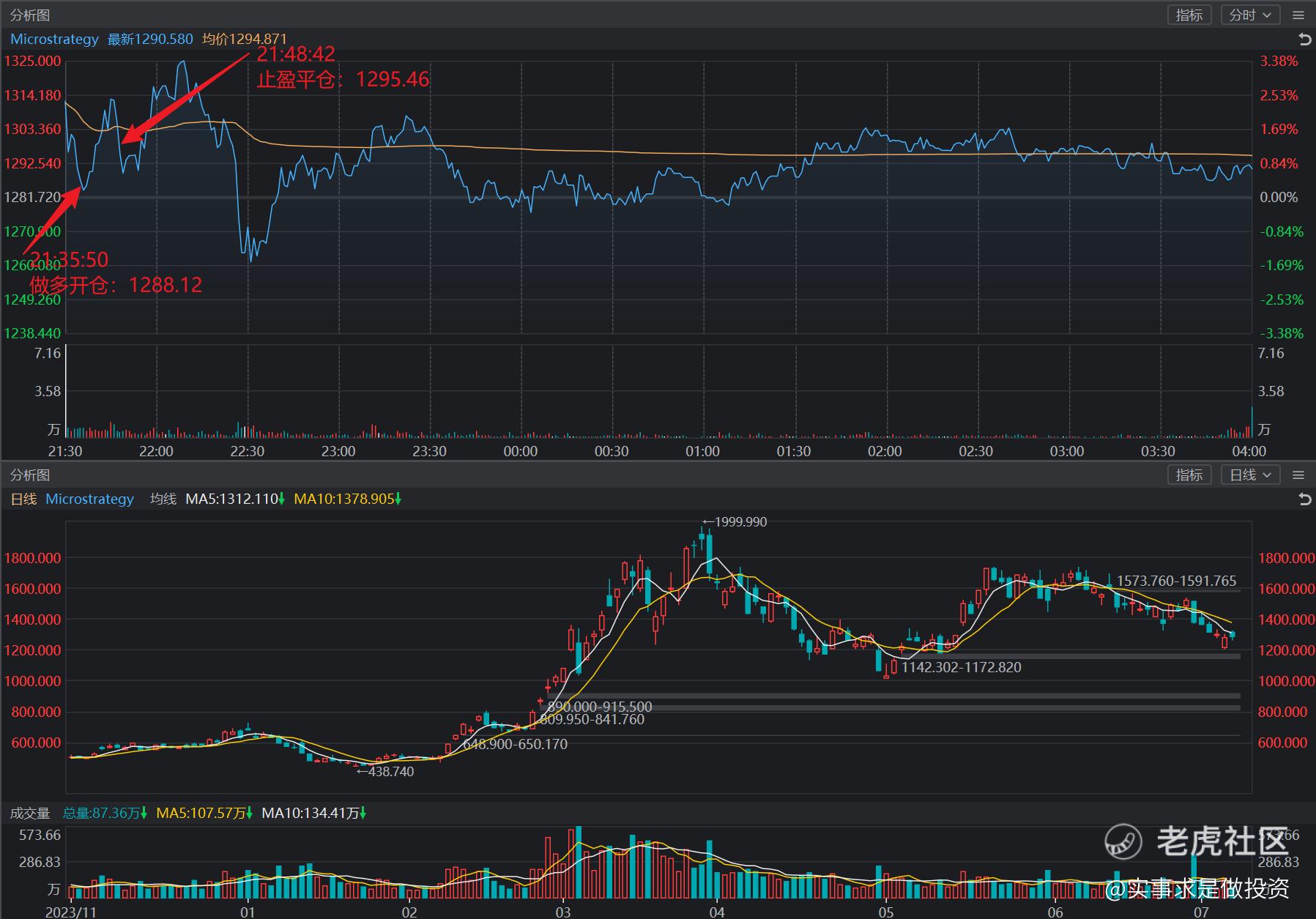Click the 1142.302-1172.820 gap label

962,667
